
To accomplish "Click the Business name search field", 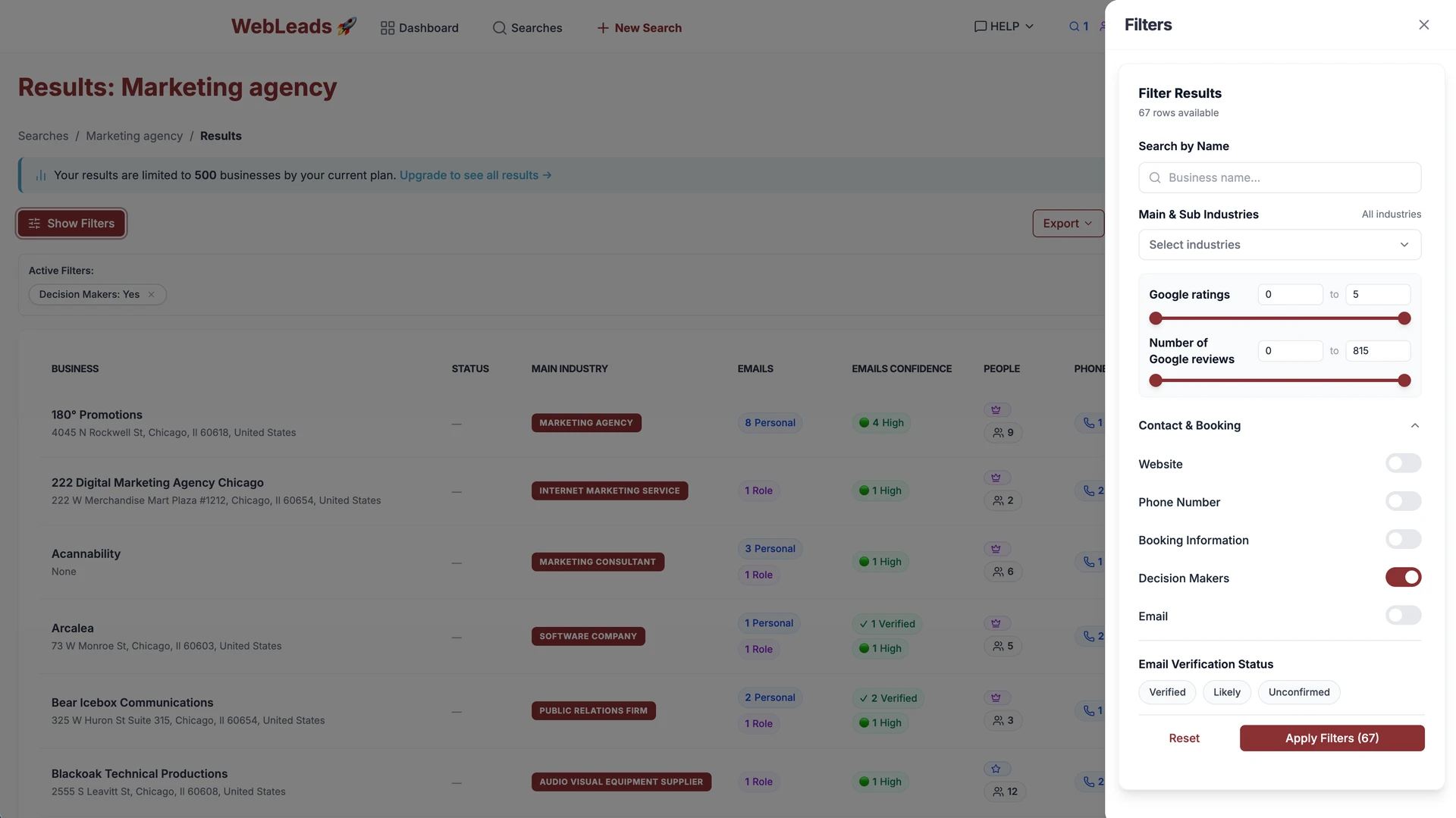I will tap(1279, 177).
